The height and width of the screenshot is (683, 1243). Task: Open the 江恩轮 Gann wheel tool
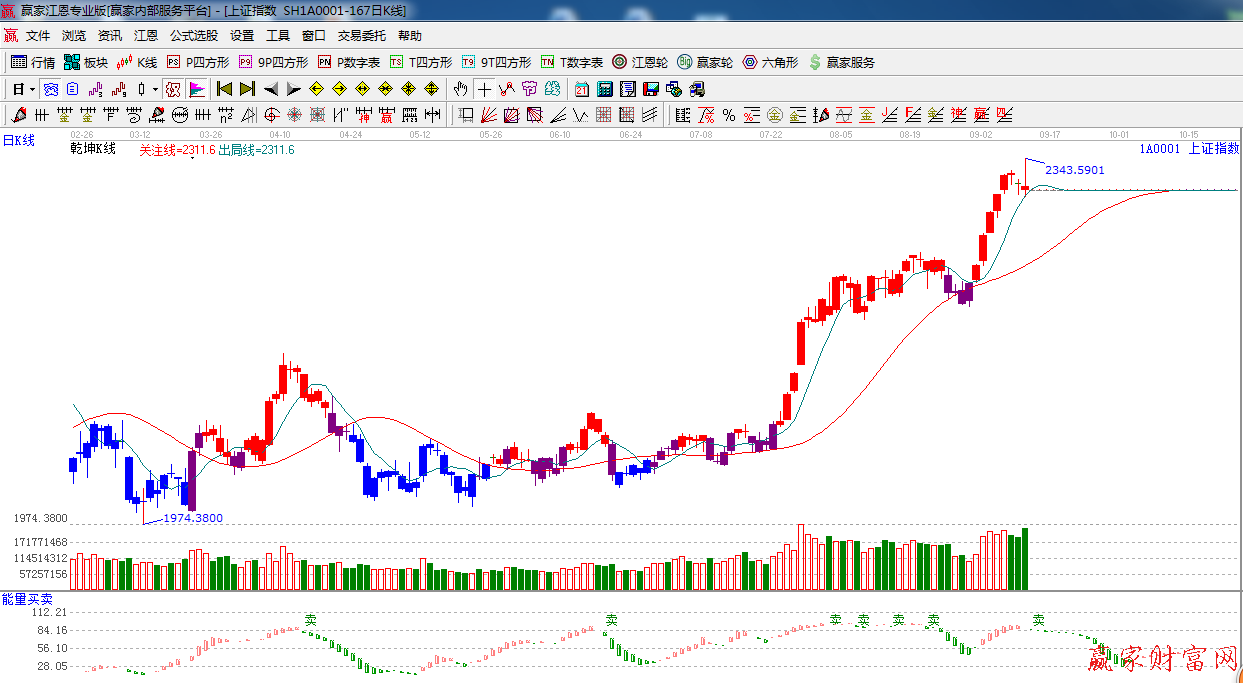point(640,62)
